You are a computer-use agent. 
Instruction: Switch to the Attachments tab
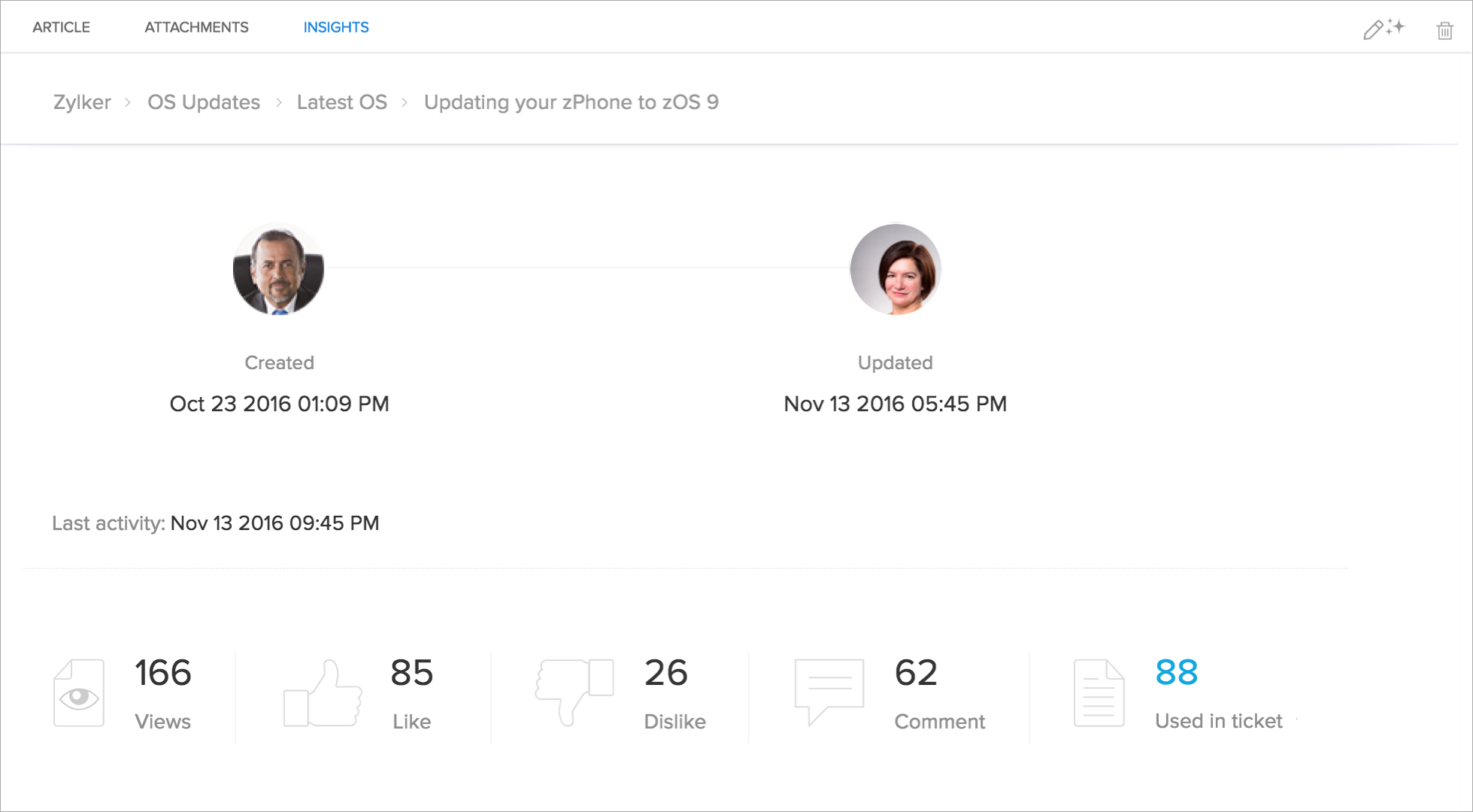196,27
